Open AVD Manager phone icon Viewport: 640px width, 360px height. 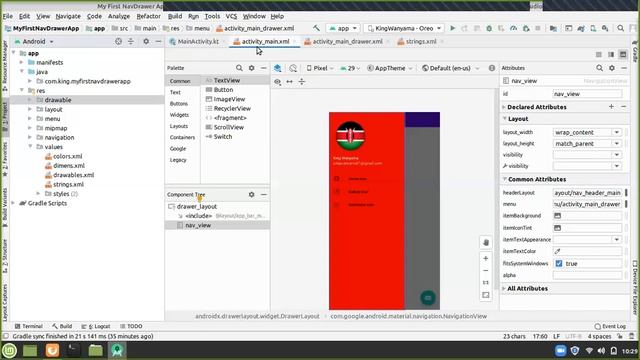(x=593, y=28)
